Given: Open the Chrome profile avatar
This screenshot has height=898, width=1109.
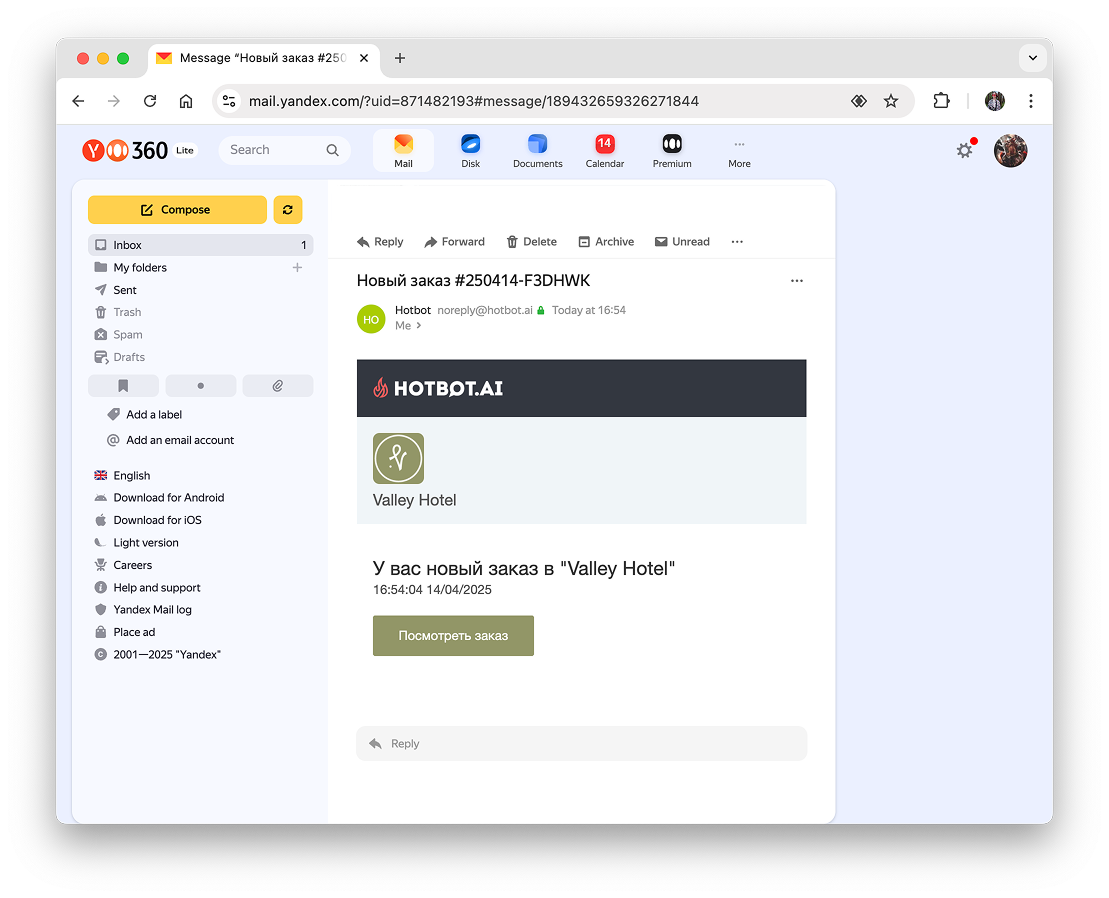Looking at the screenshot, I should point(994,101).
